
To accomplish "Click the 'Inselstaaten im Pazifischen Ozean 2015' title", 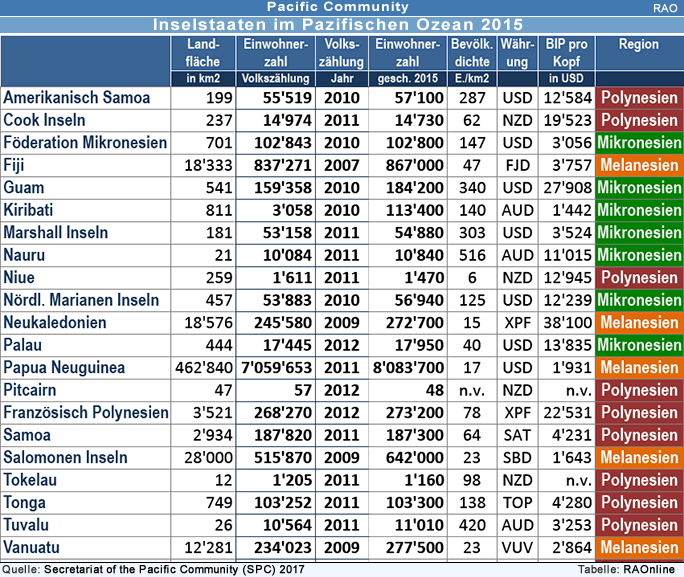I will [337, 25].
